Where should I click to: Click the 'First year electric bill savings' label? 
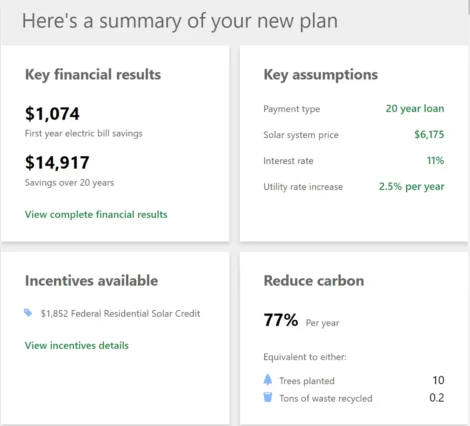coord(84,134)
